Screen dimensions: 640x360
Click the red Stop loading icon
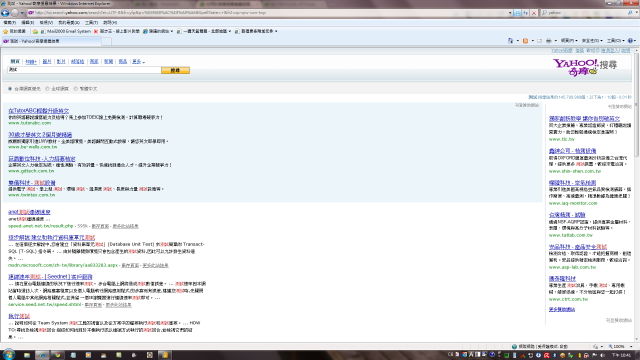(x=533, y=13)
